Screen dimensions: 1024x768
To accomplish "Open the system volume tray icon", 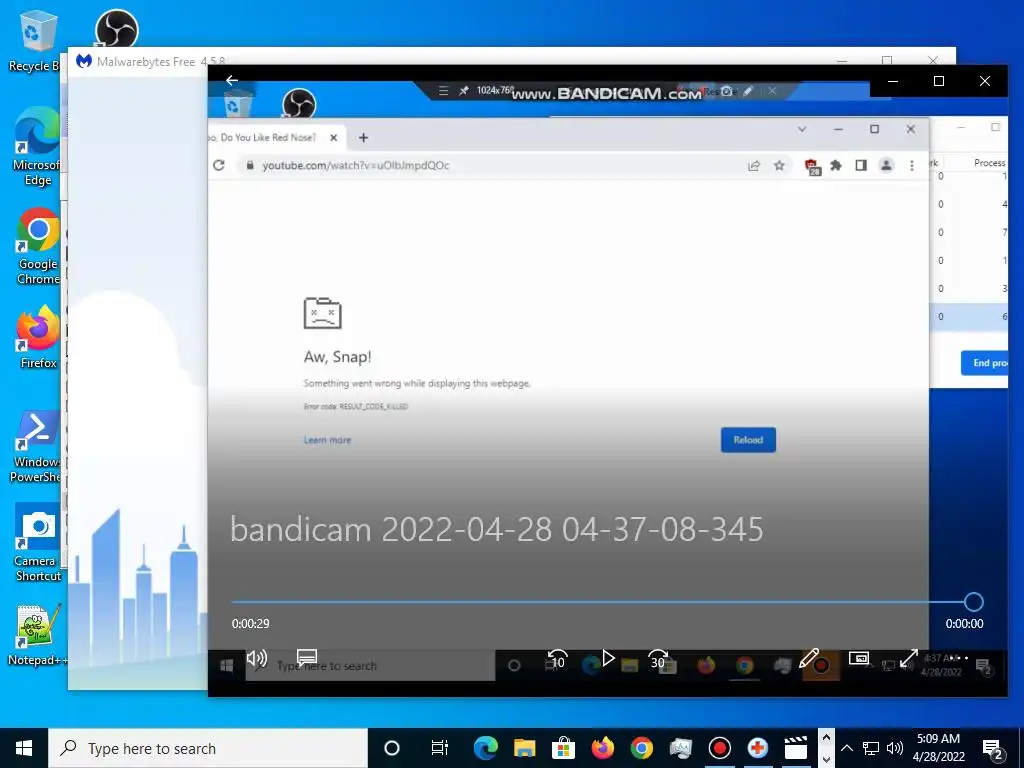I will [895, 748].
